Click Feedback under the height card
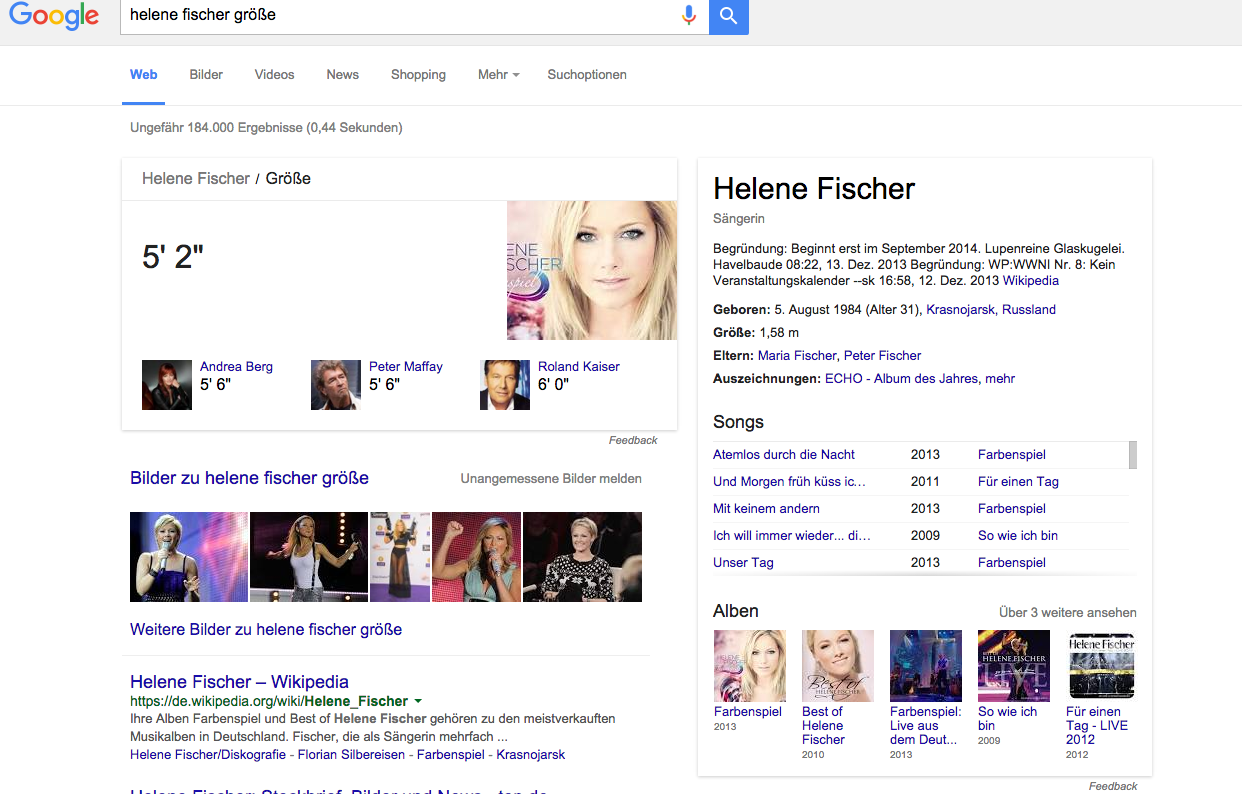 [x=633, y=440]
